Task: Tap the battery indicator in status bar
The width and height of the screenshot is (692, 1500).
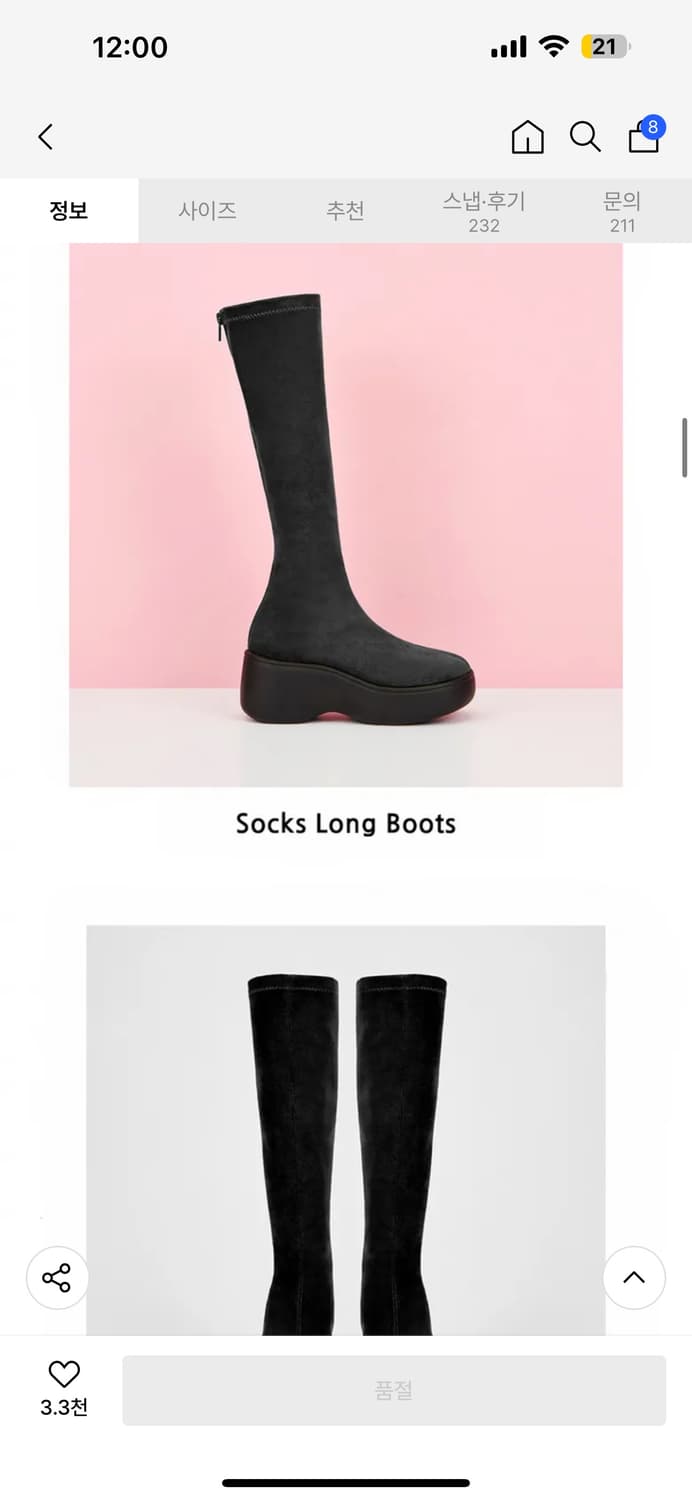Action: point(605,47)
